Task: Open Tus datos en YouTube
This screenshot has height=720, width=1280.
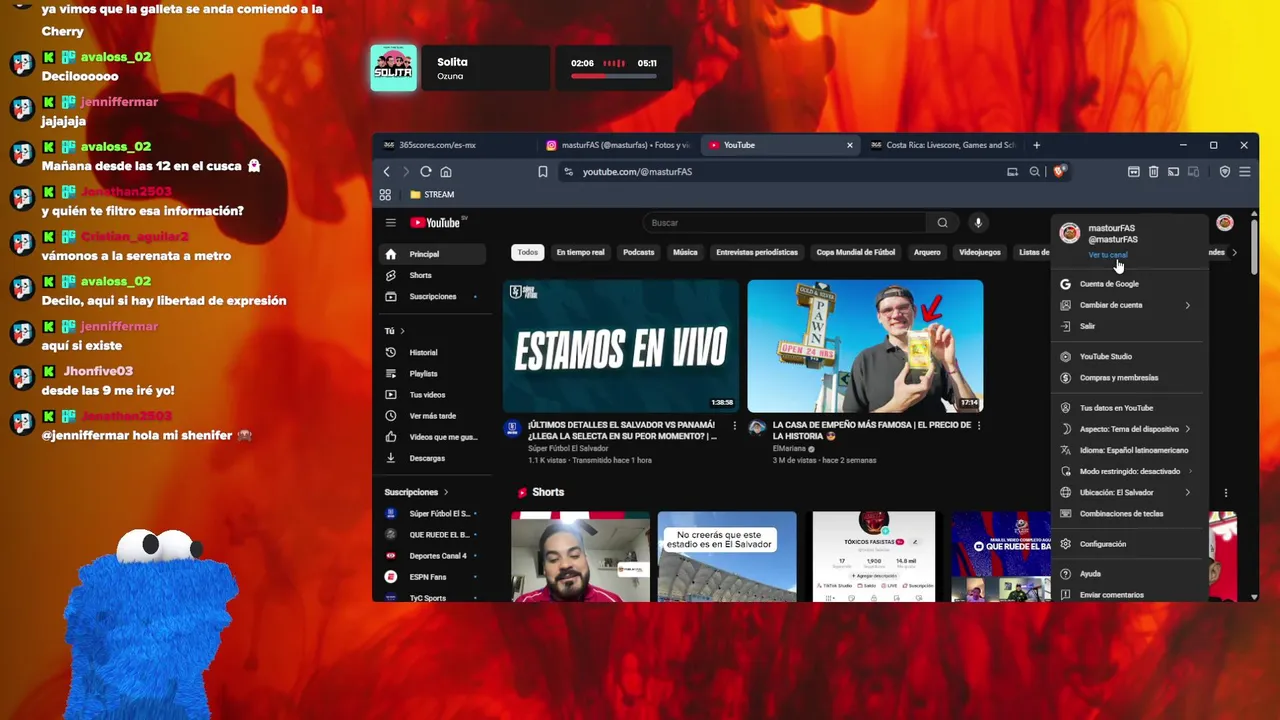Action: tap(1128, 408)
